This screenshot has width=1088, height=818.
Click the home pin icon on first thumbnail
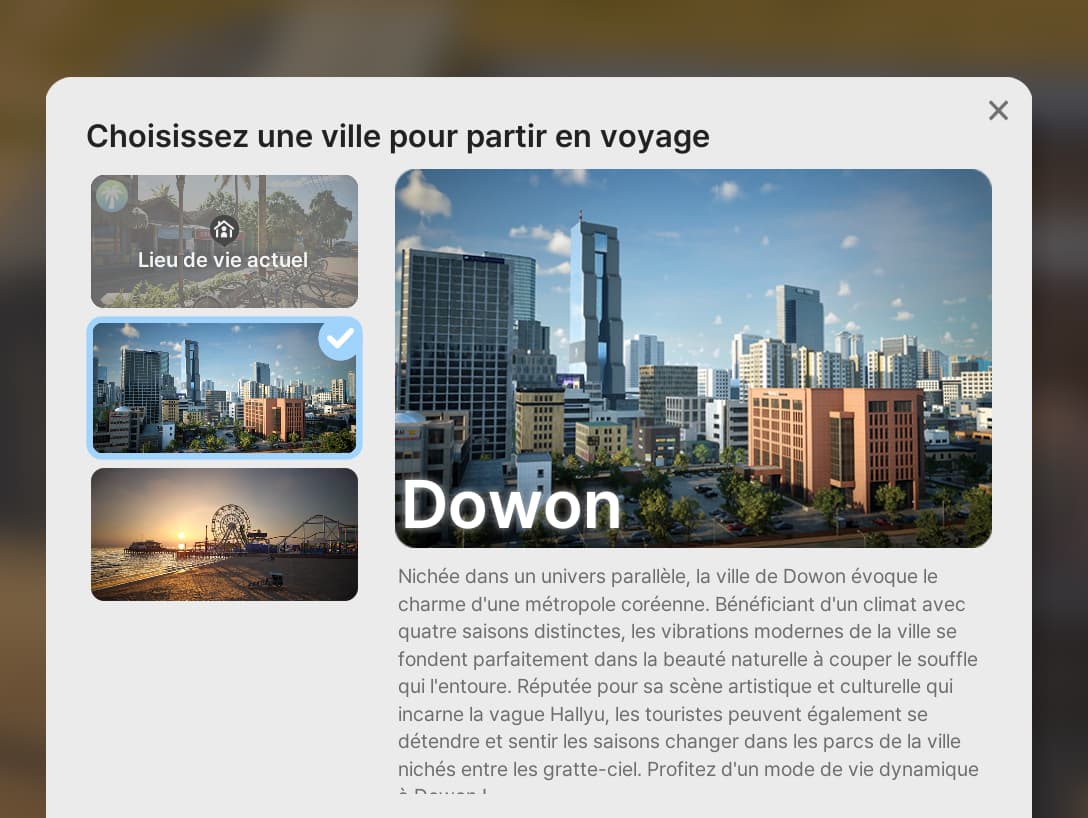[223, 229]
